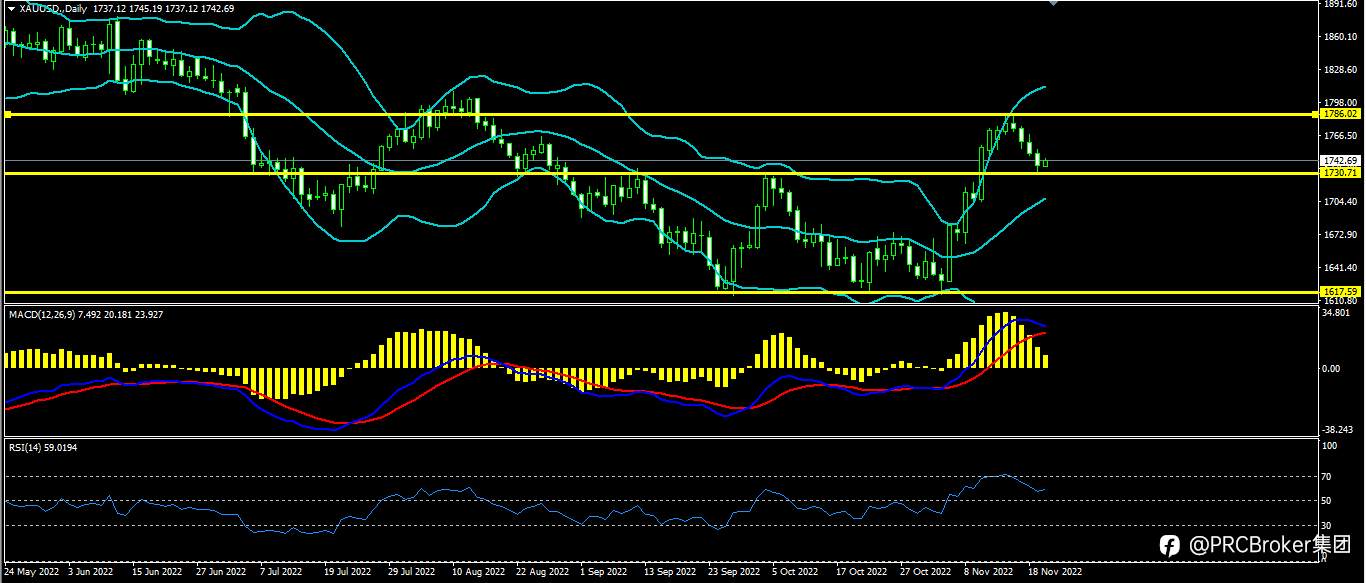Click the 22 Aug 2022 date label
The height and width of the screenshot is (583, 1366).
pos(542,573)
